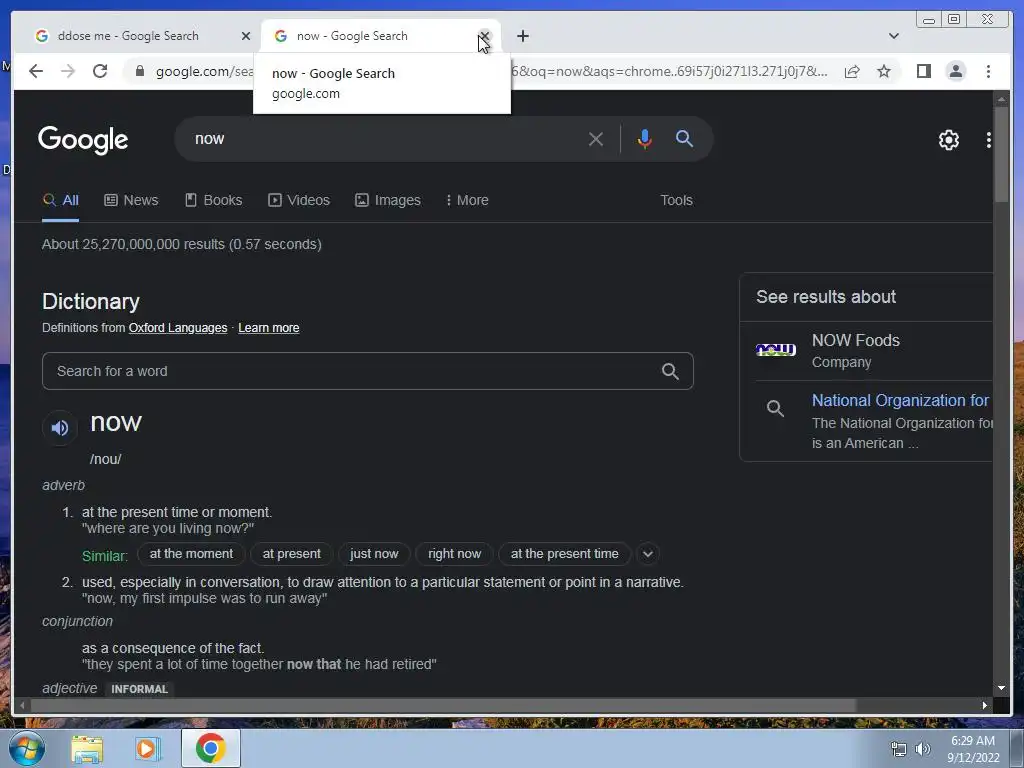Close the 'now - Google Search' tab
1024x768 pixels.
click(x=484, y=36)
